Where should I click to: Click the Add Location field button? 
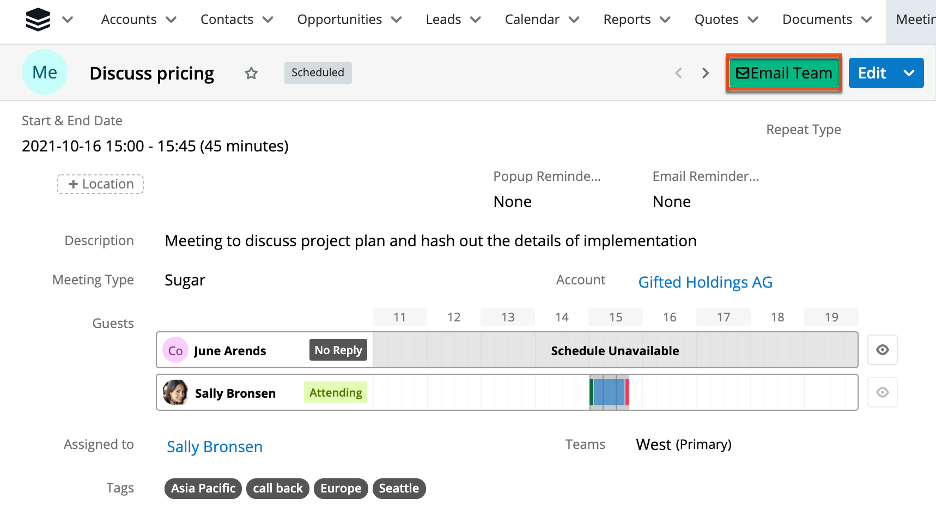pyautogui.click(x=101, y=184)
